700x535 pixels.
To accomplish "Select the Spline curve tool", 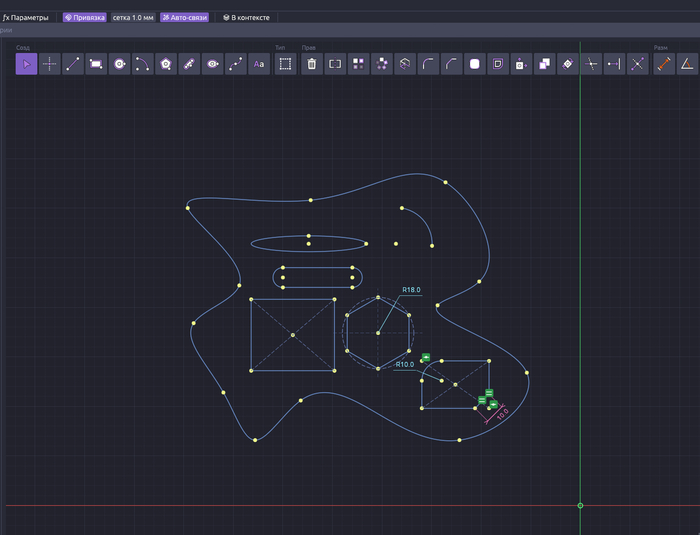I will (x=236, y=64).
